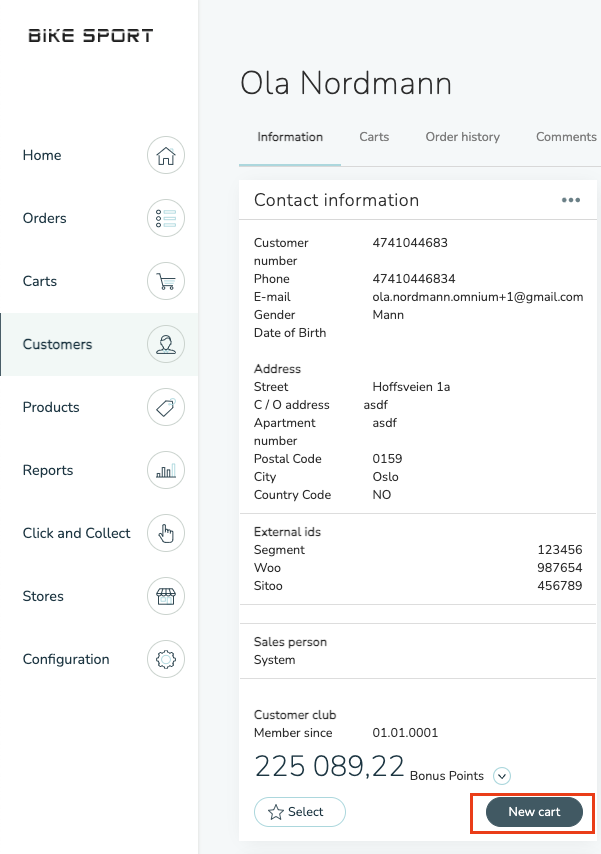Open the Order history tab

(x=462, y=137)
